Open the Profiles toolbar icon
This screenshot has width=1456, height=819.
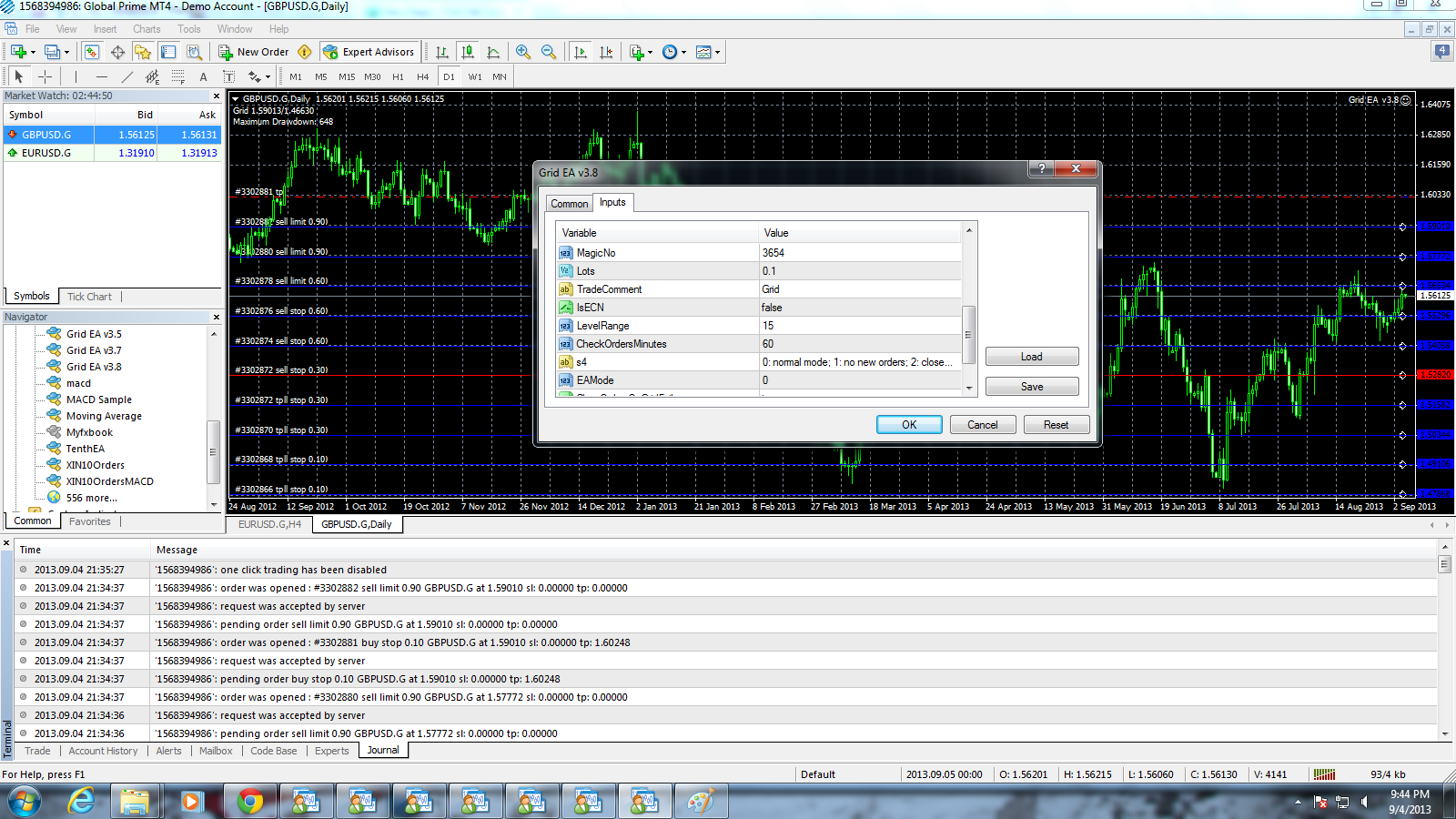pos(53,52)
